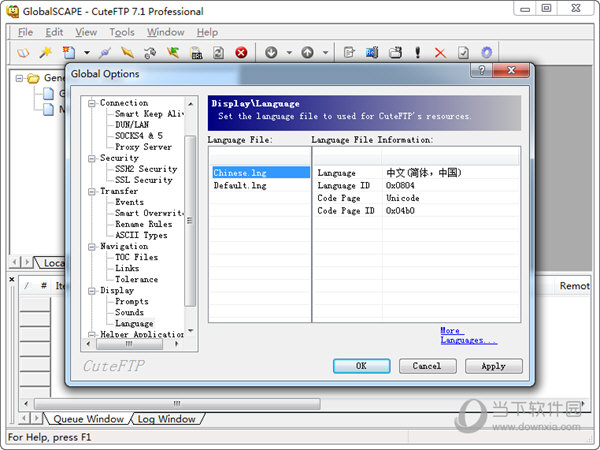The width and height of the screenshot is (600, 450).
Task: Click the New document toolbar icon
Action: pos(69,52)
